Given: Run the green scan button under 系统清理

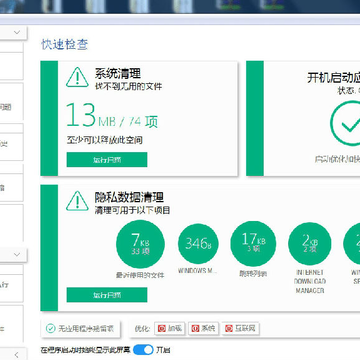Looking at the screenshot, I should [x=107, y=160].
